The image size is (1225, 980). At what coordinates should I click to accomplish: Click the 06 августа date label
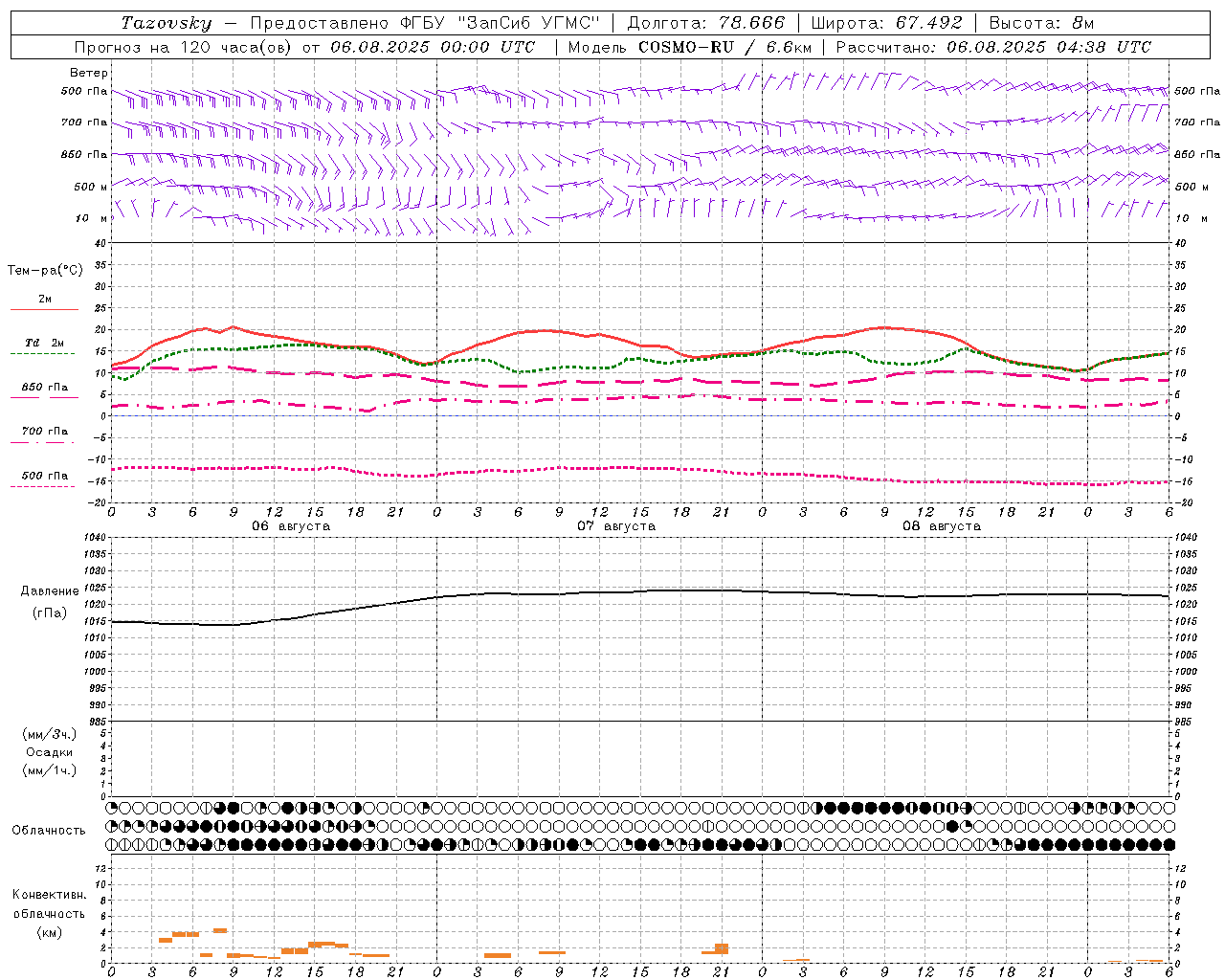291,526
